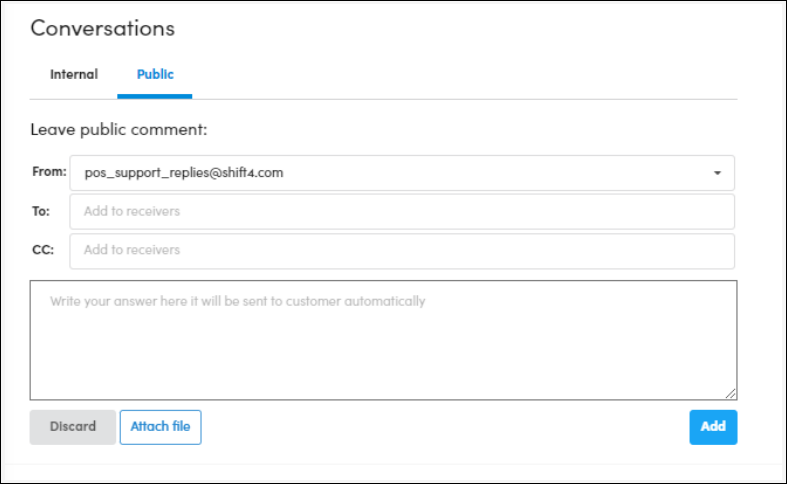Switch to the Internal conversations tab
The height and width of the screenshot is (484, 787).
(74, 74)
